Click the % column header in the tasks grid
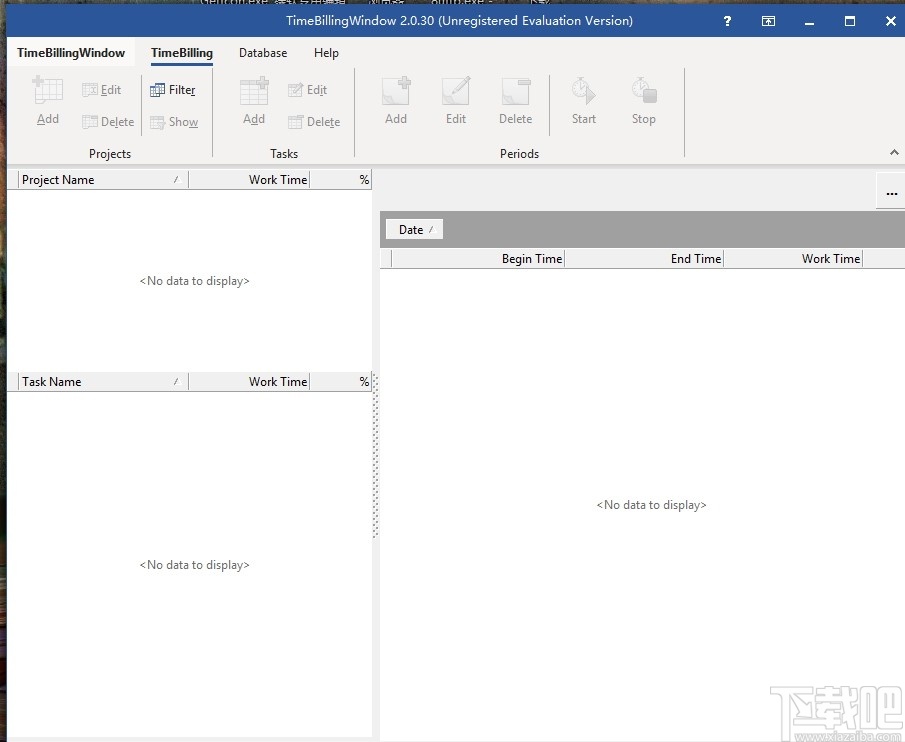The width and height of the screenshot is (905, 742). (x=341, y=381)
